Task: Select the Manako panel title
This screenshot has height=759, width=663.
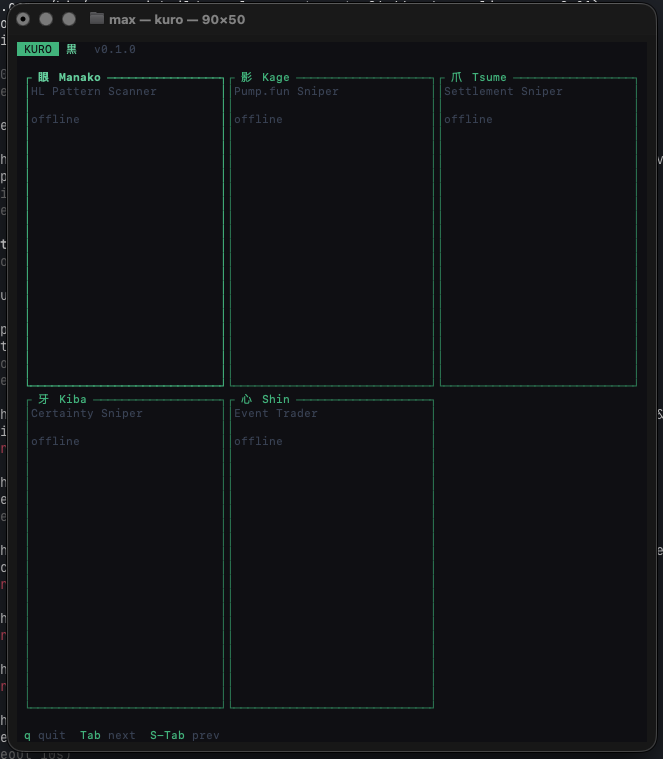Action: pos(79,77)
